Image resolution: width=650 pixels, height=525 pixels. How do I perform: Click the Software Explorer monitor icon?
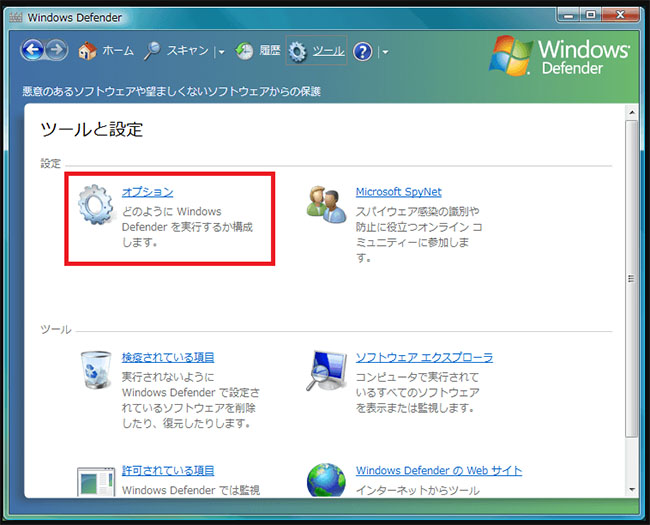point(326,370)
